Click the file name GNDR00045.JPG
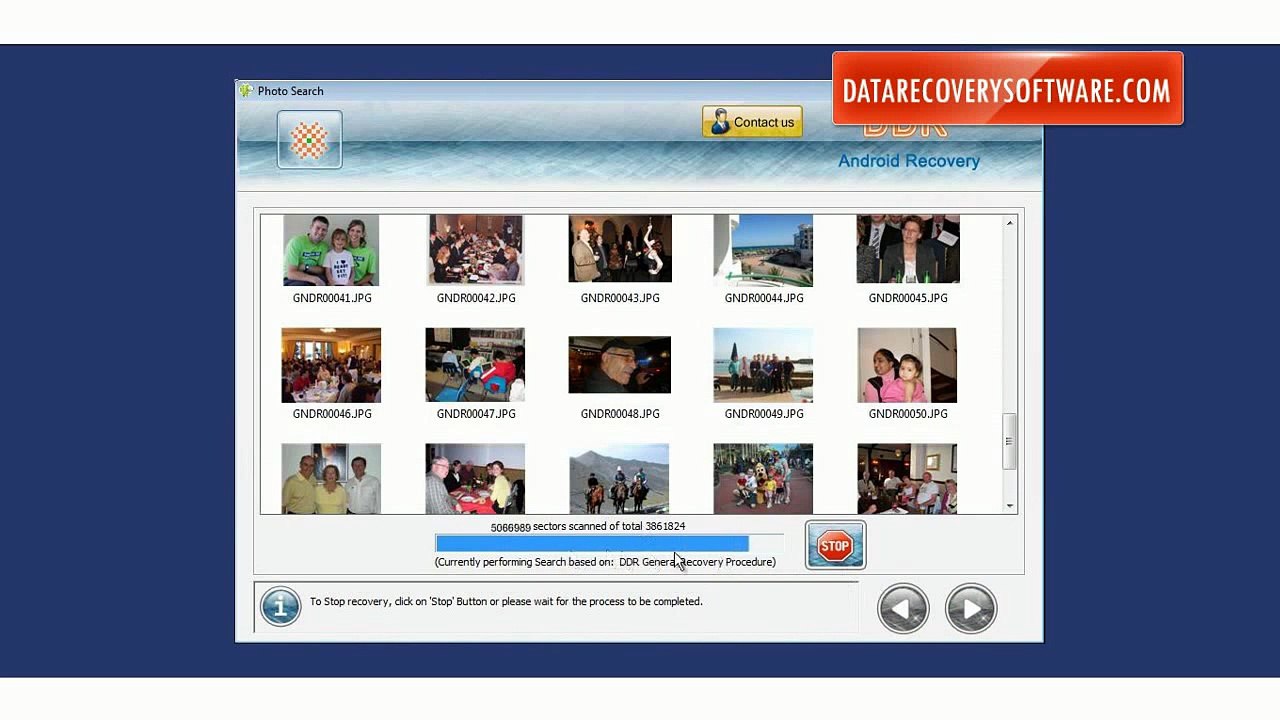This screenshot has width=1280, height=720. click(x=908, y=298)
